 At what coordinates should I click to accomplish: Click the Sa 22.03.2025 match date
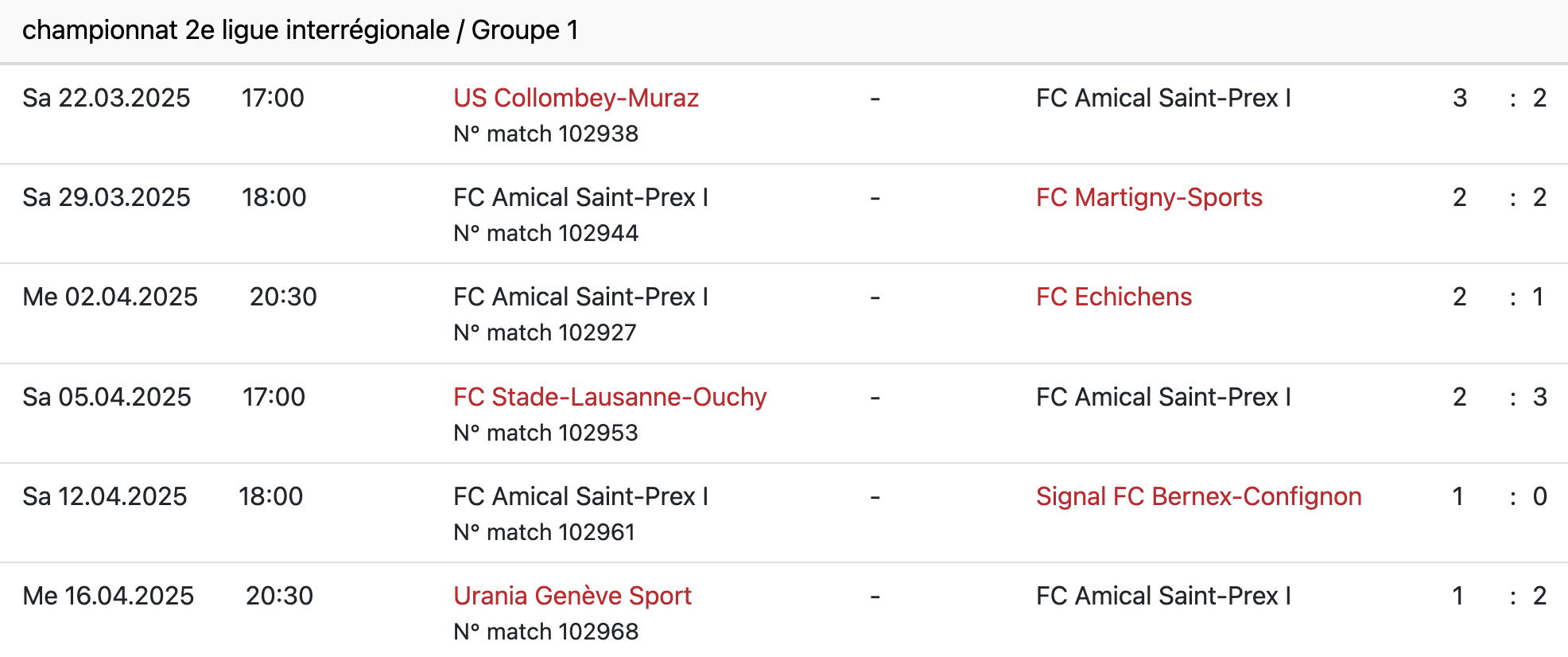pos(107,98)
